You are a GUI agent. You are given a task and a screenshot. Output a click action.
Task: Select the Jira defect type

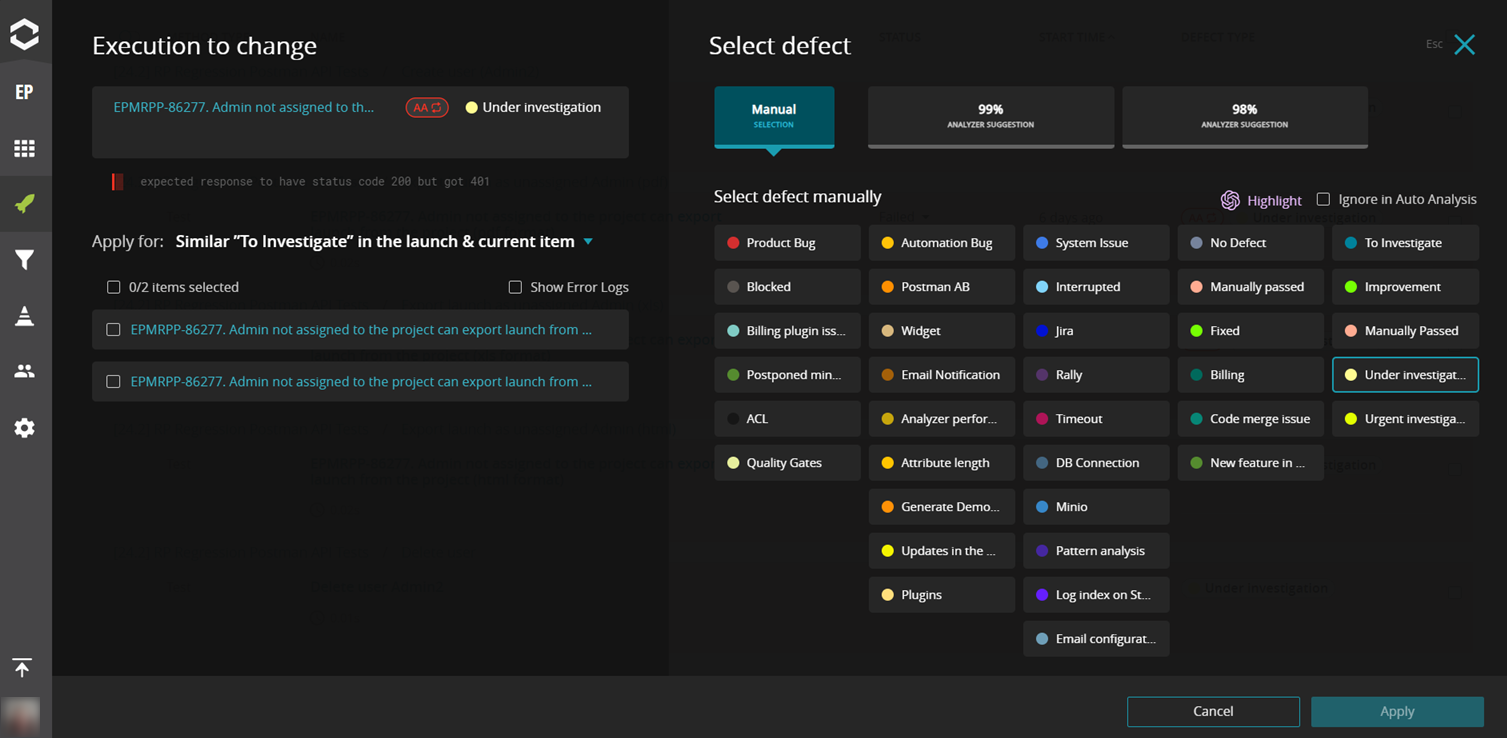coord(1096,331)
